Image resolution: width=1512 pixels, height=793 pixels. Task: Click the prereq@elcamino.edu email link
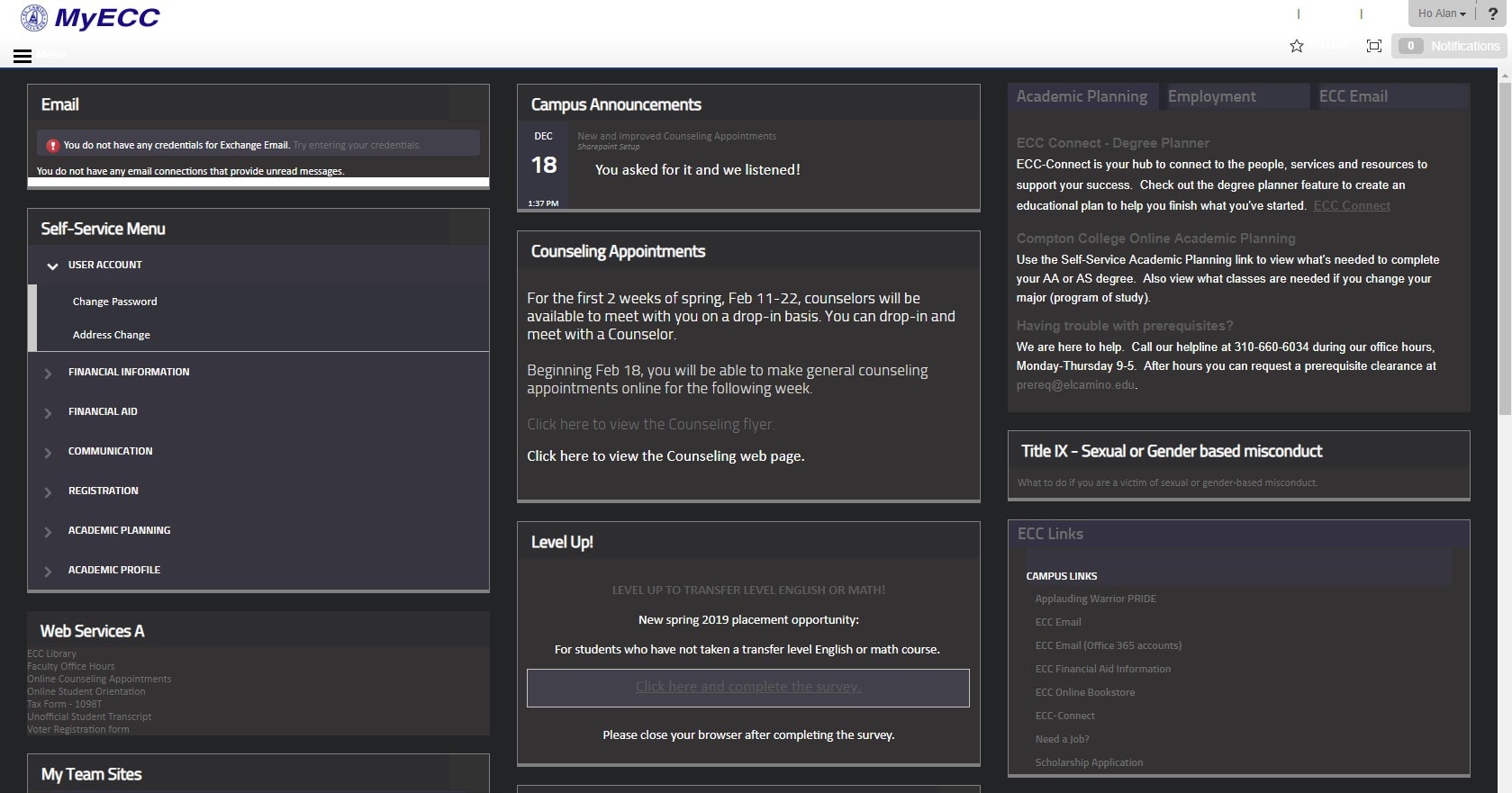coord(1076,385)
